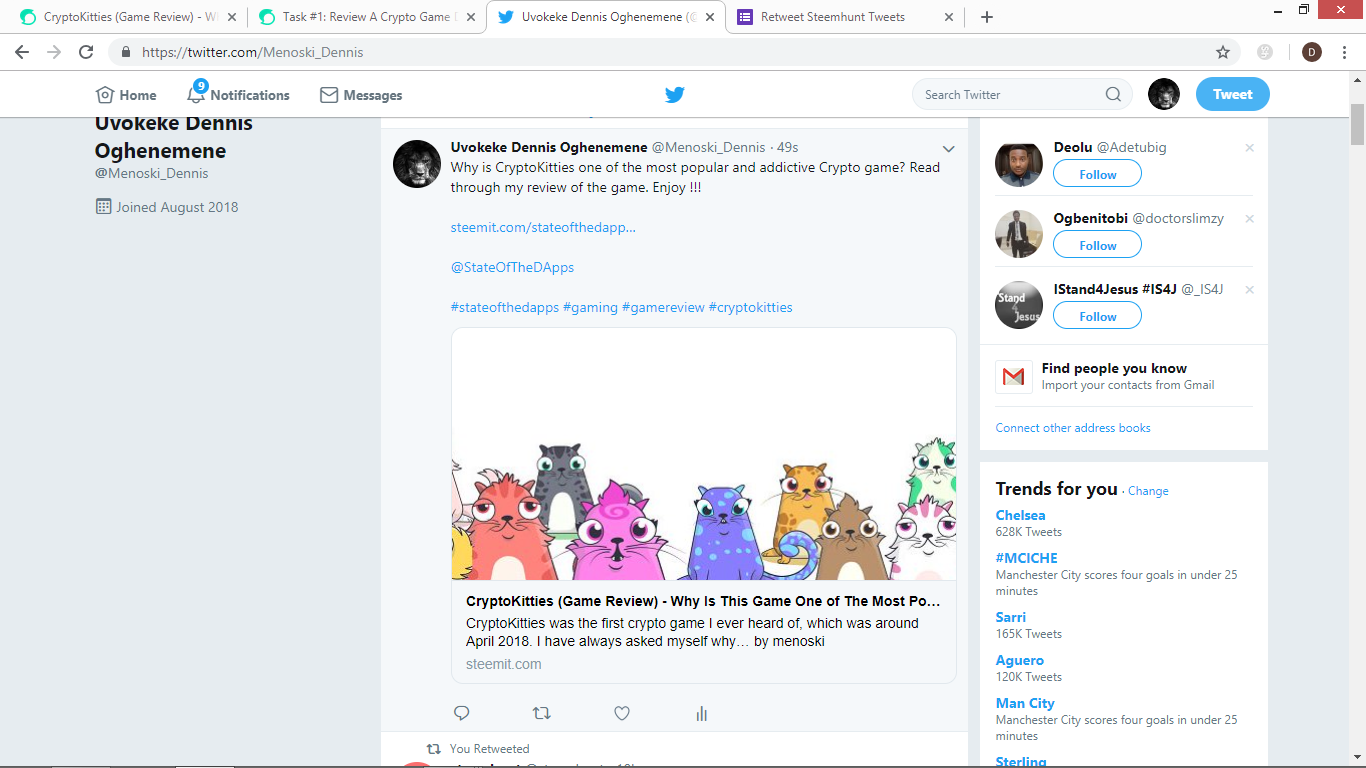Open the Chrome three-dot menu
The image size is (1366, 768).
click(1345, 52)
